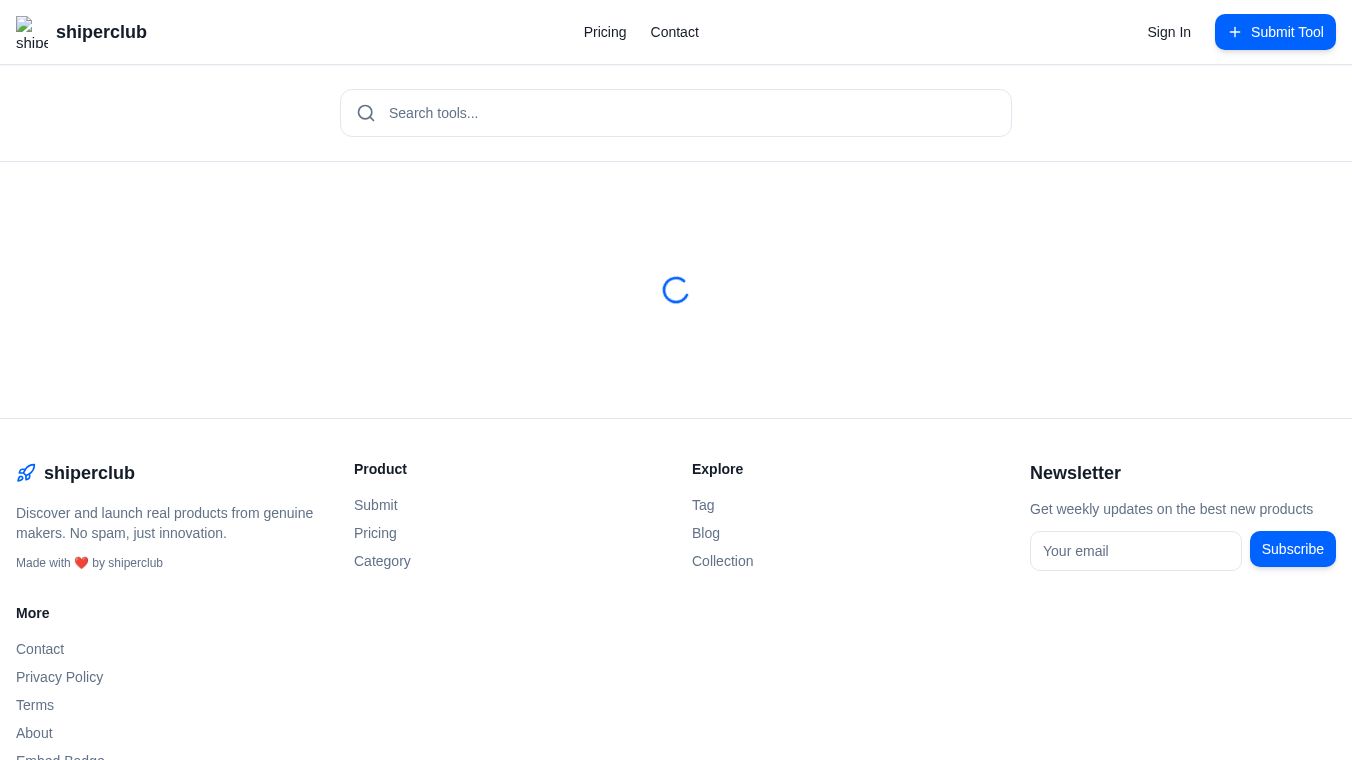The width and height of the screenshot is (1352, 760).
Task: Open the Terms link under More
Action: click(x=35, y=705)
